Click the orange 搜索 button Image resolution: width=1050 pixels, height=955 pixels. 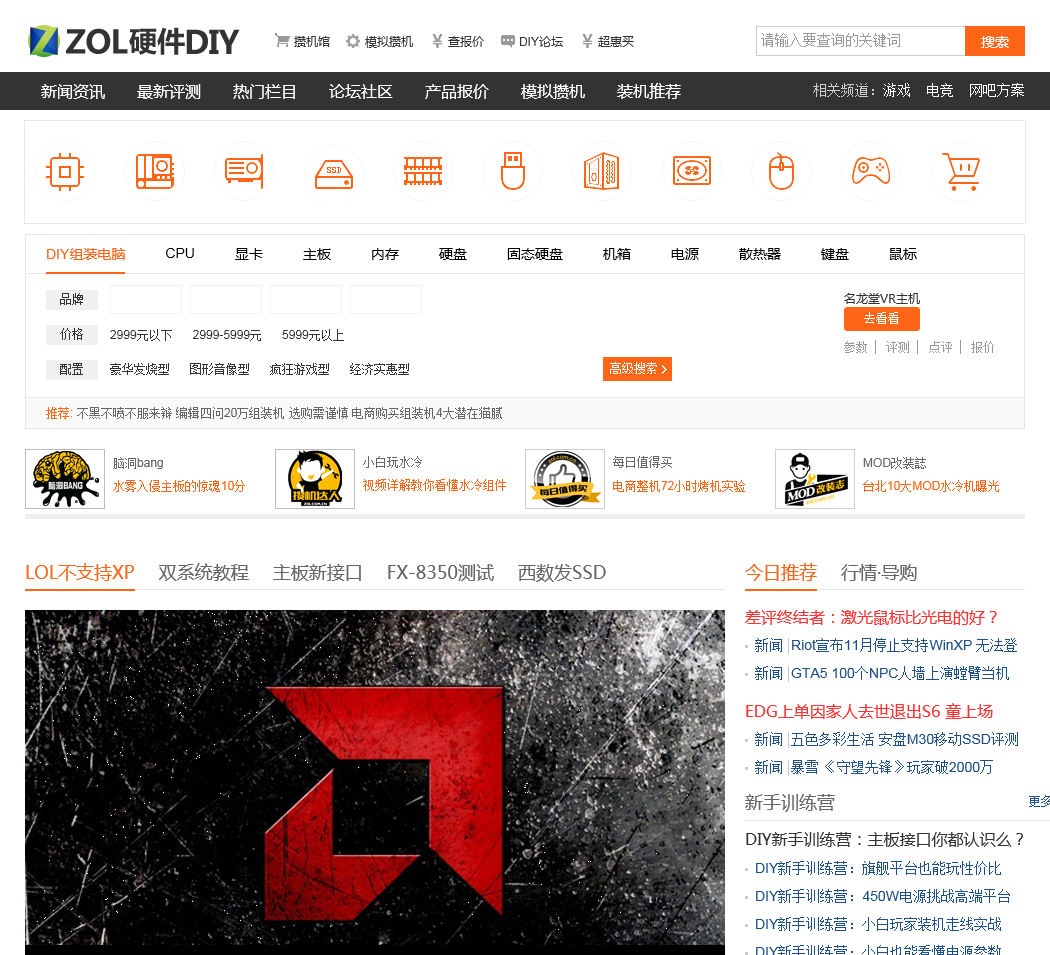[x=994, y=41]
